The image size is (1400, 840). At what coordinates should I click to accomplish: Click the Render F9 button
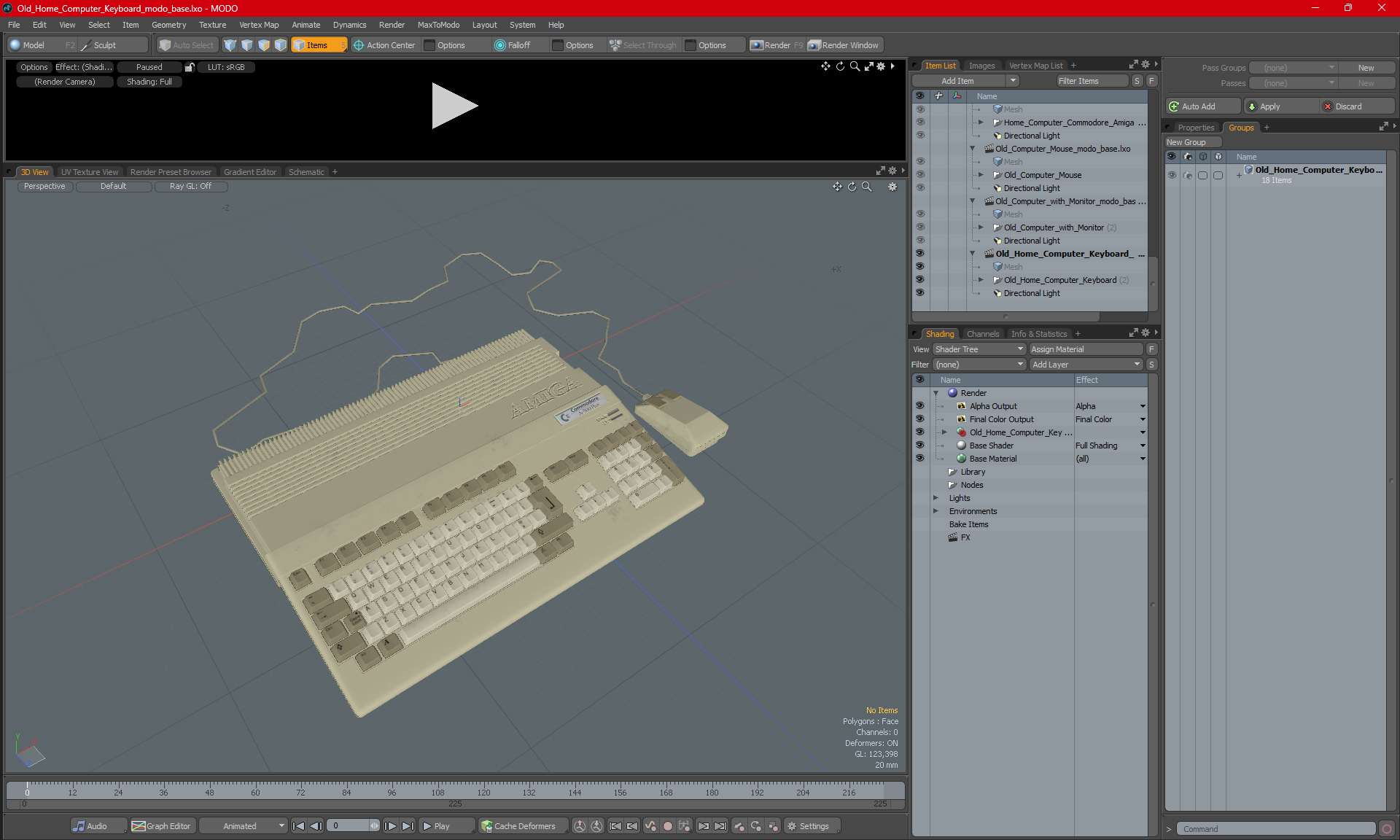[777, 45]
